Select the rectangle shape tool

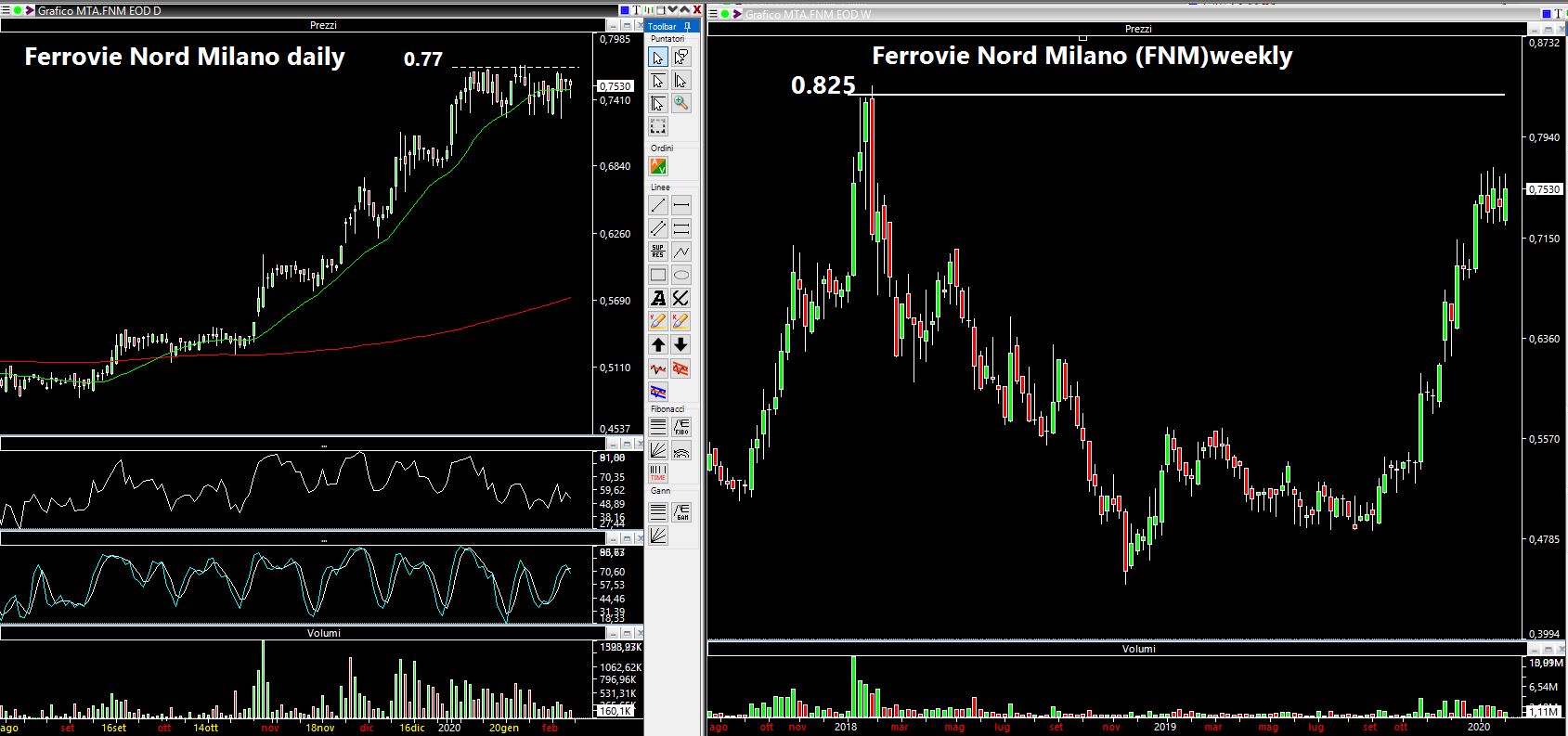click(x=658, y=275)
